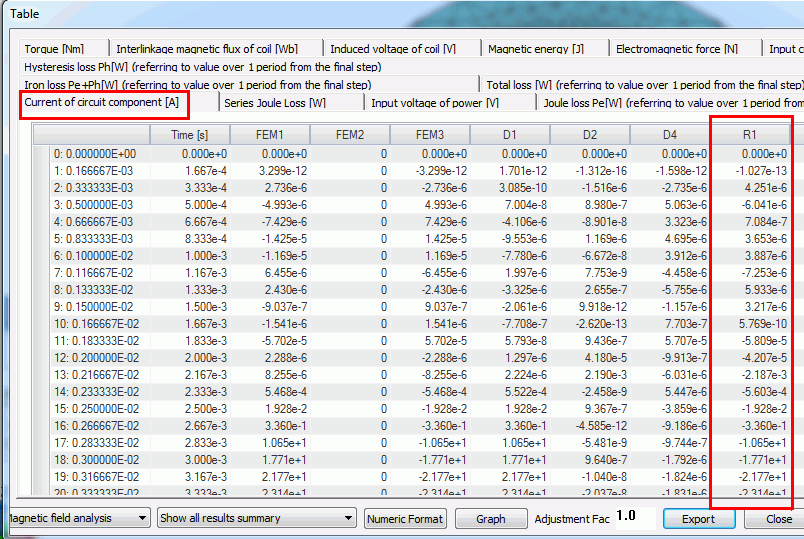Viewport: 804px width, 539px height.
Task: Select the Series Joule Loss [W] tab
Action: click(x=275, y=102)
